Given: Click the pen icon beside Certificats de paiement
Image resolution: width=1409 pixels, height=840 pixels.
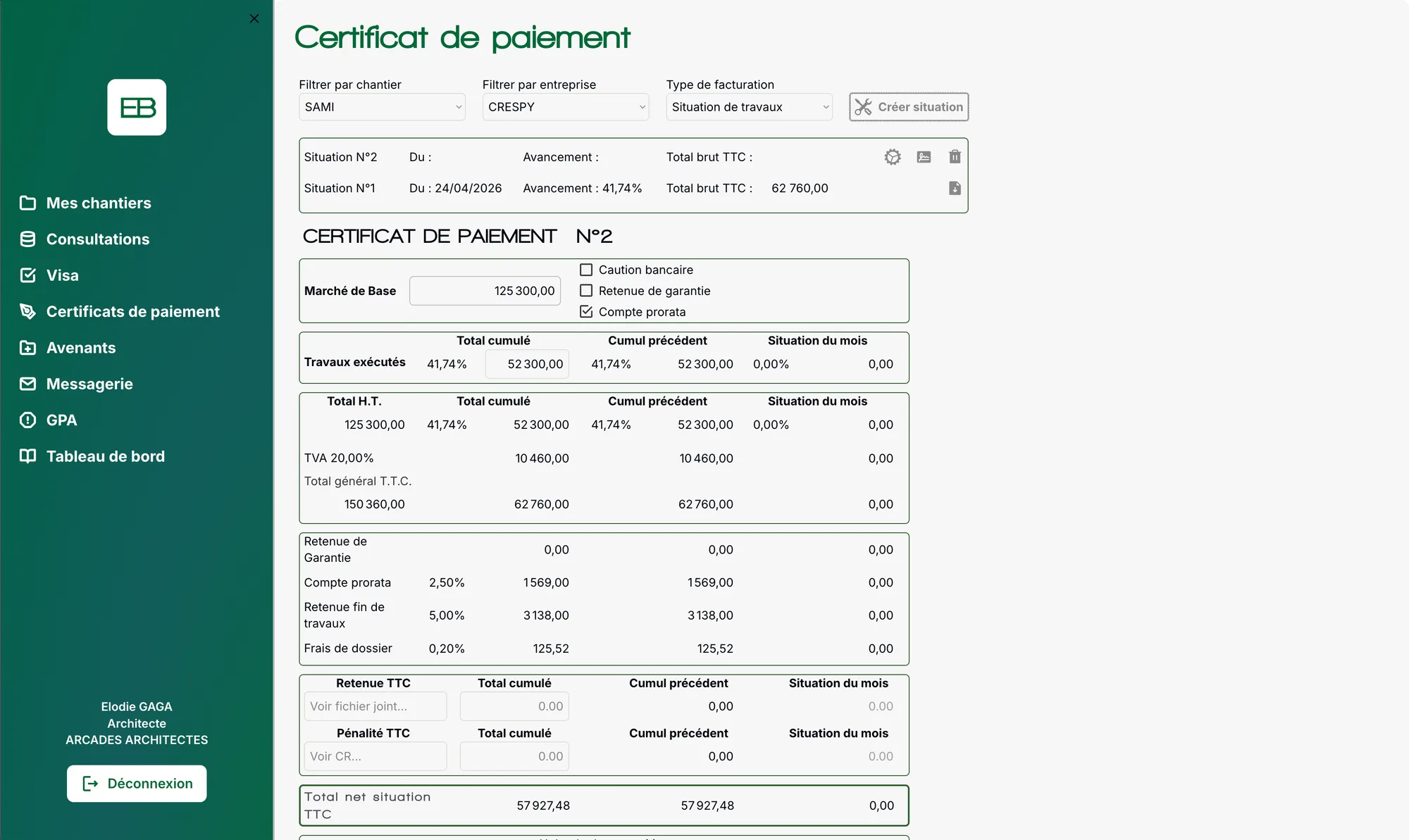Looking at the screenshot, I should click(x=27, y=311).
